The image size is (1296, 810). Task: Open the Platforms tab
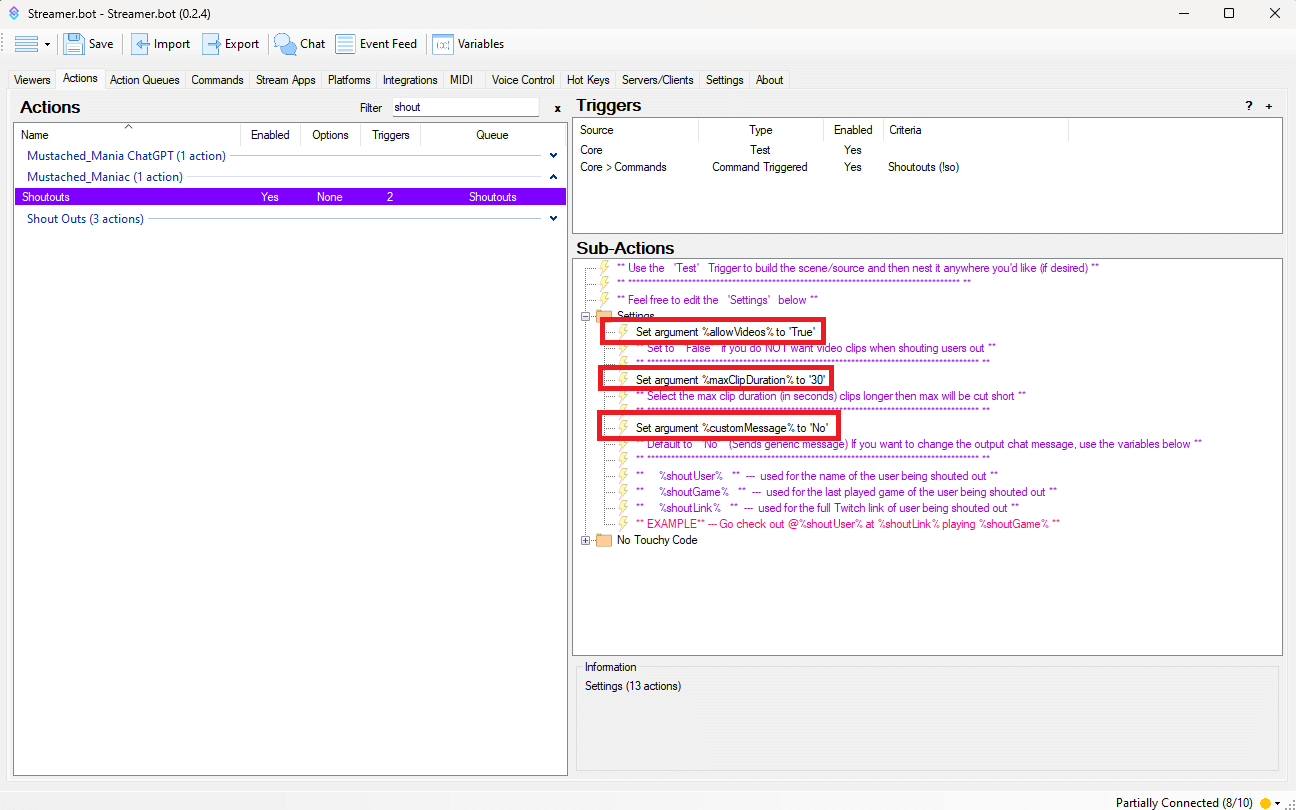pos(349,80)
